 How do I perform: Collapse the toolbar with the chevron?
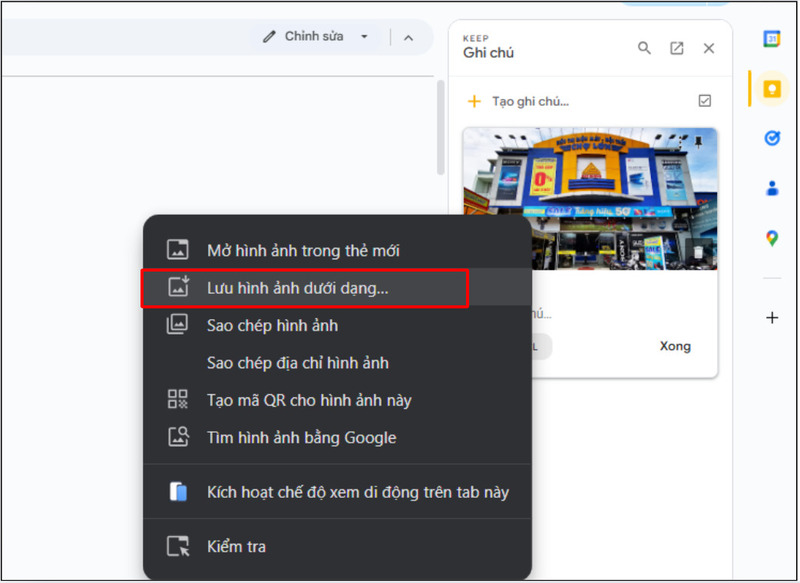point(407,35)
